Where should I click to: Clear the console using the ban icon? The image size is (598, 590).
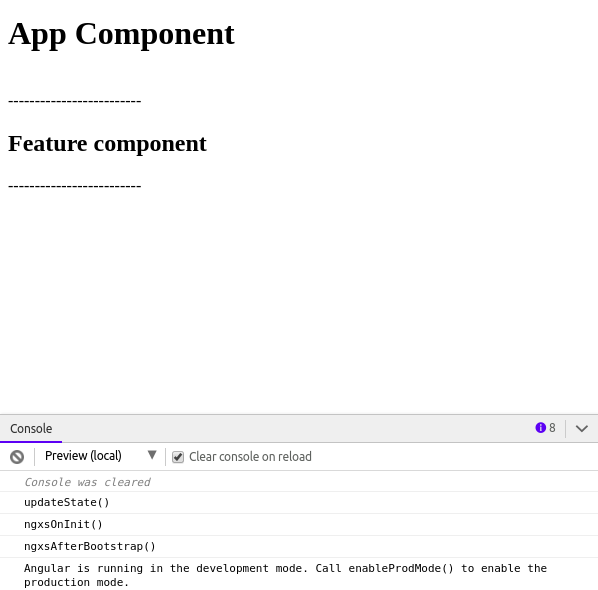(x=17, y=457)
